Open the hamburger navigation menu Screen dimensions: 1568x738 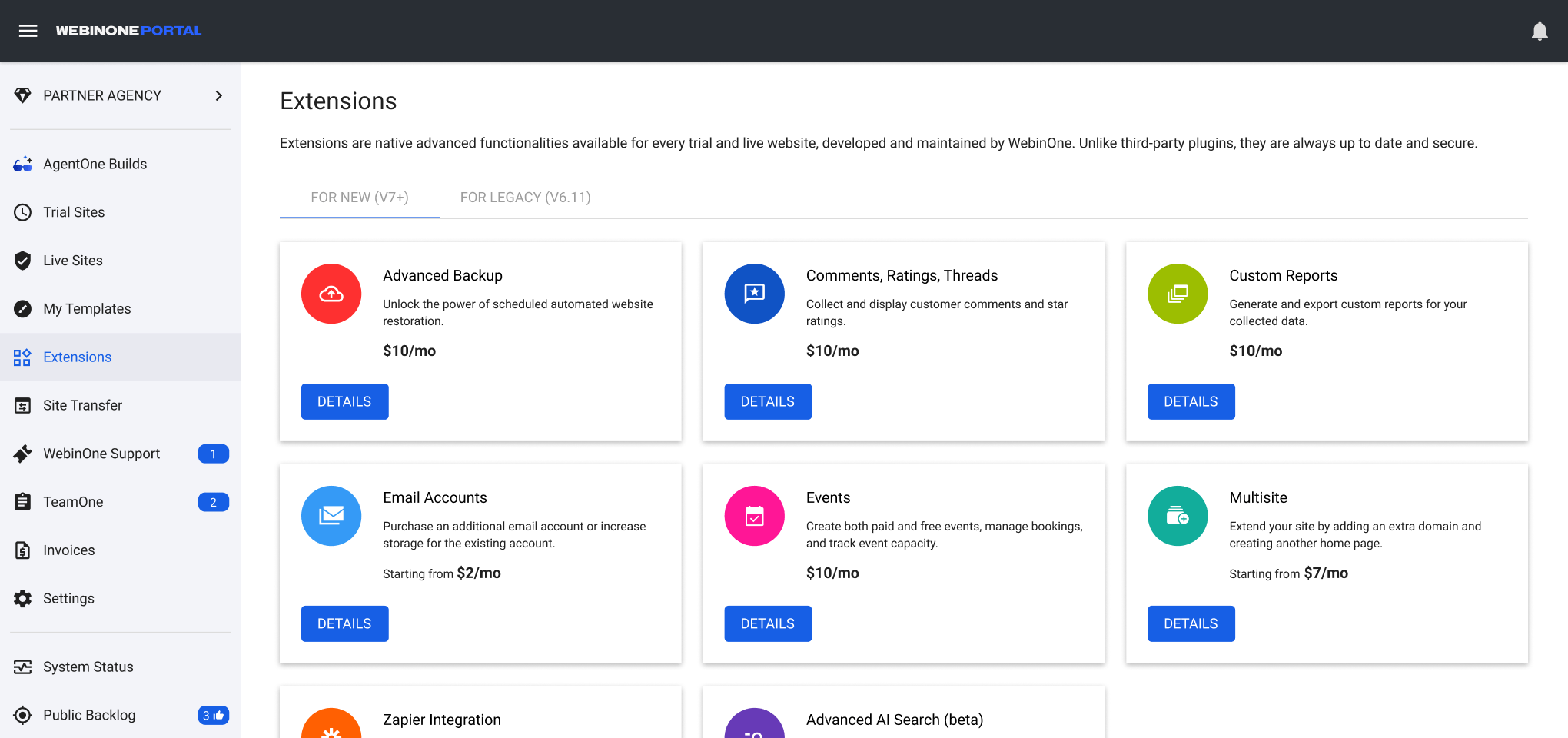(28, 31)
